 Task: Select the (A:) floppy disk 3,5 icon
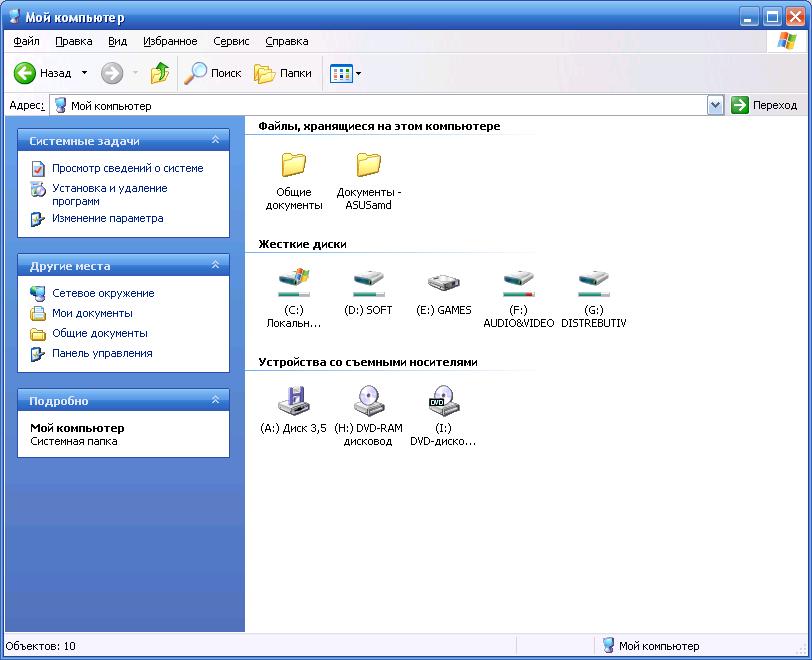pyautogui.click(x=294, y=400)
